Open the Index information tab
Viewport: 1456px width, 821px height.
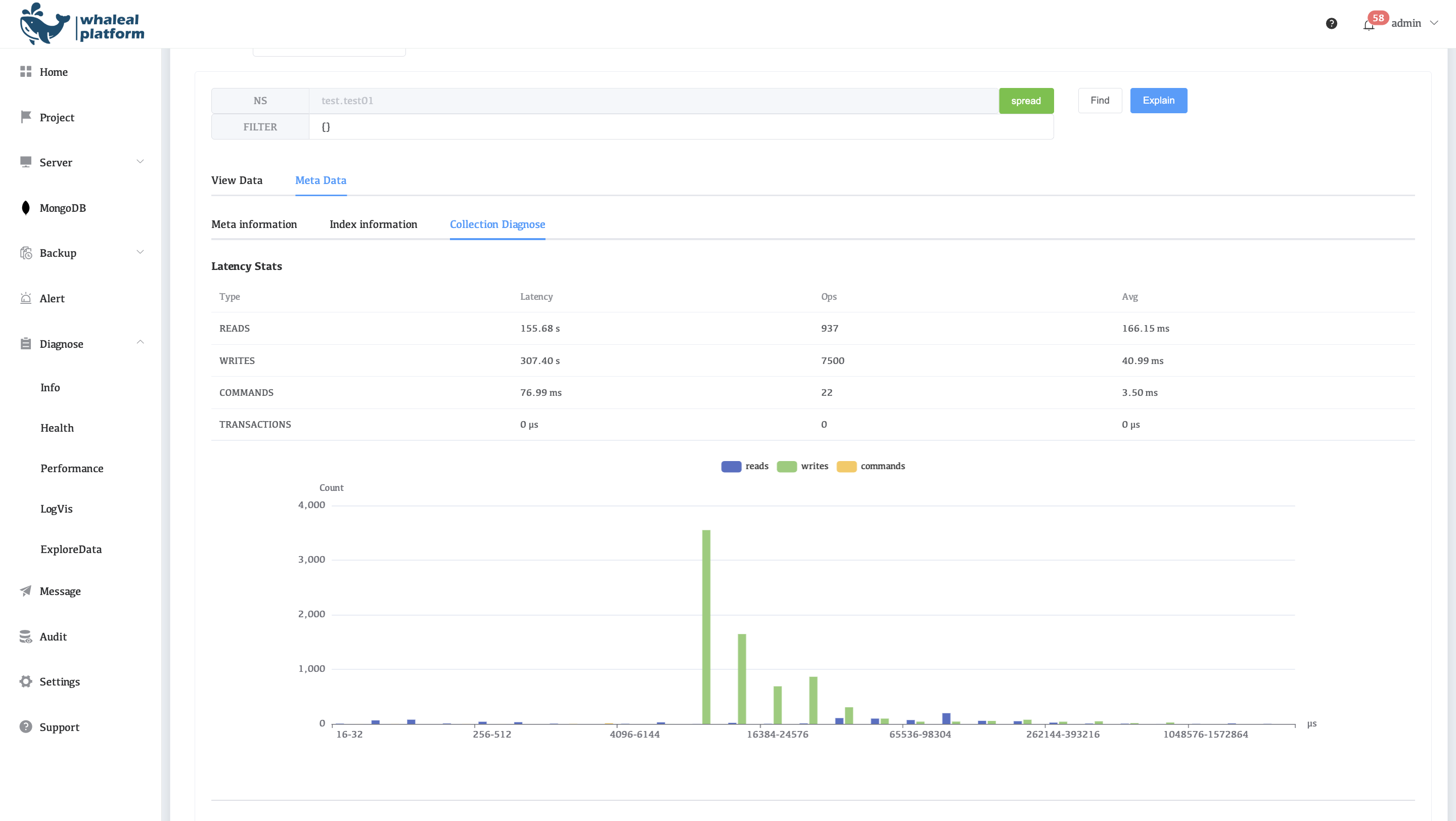point(373,224)
